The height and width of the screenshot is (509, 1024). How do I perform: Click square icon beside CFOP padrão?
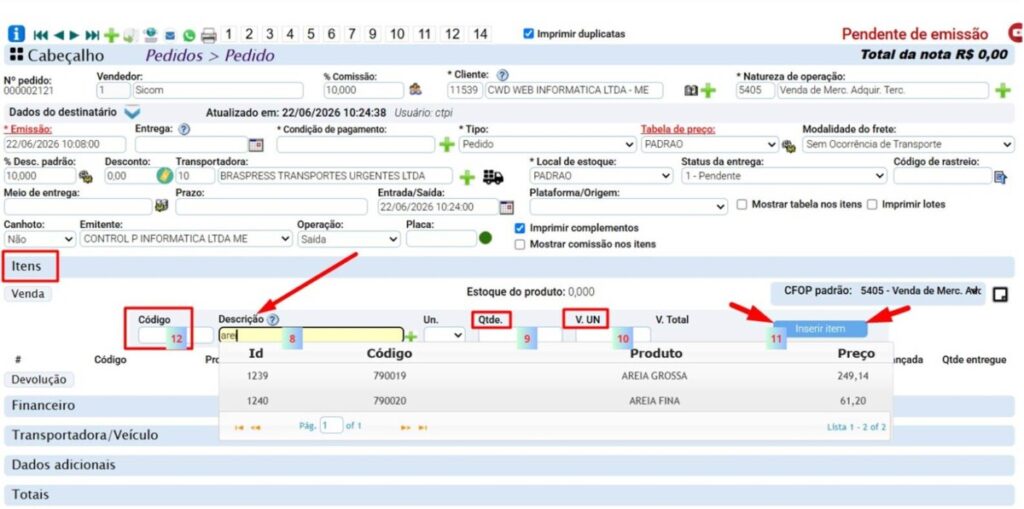[x=999, y=295]
